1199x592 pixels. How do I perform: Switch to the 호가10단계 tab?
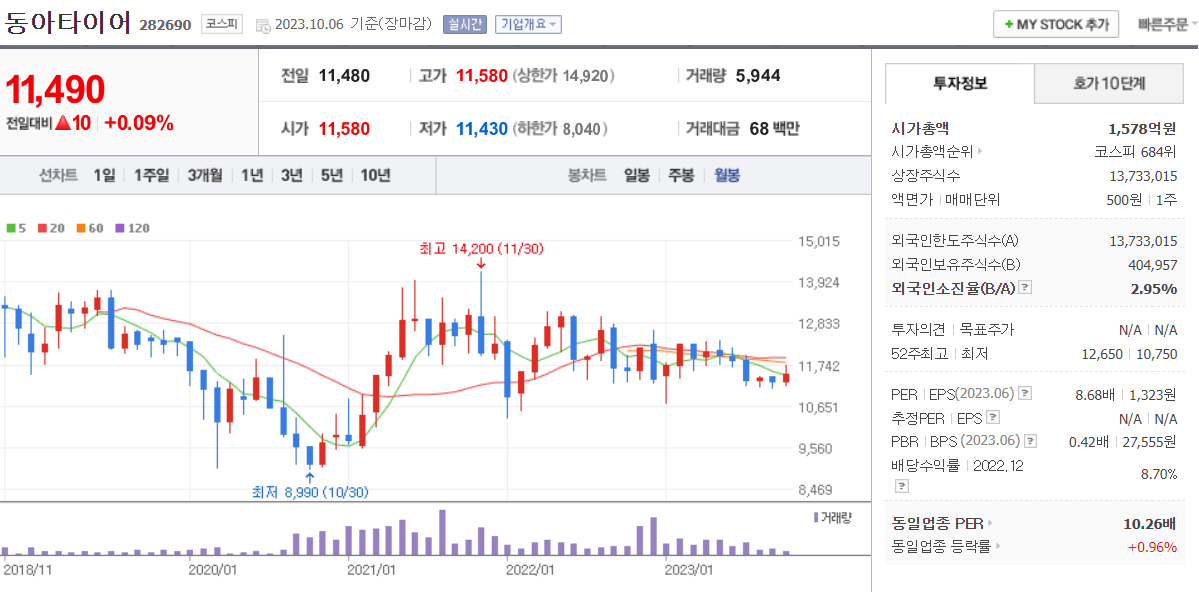tap(1109, 84)
